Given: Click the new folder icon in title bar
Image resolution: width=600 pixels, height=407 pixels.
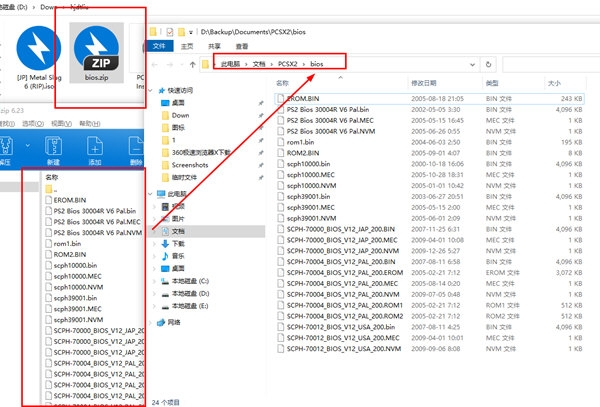Looking at the screenshot, I should click(x=181, y=32).
